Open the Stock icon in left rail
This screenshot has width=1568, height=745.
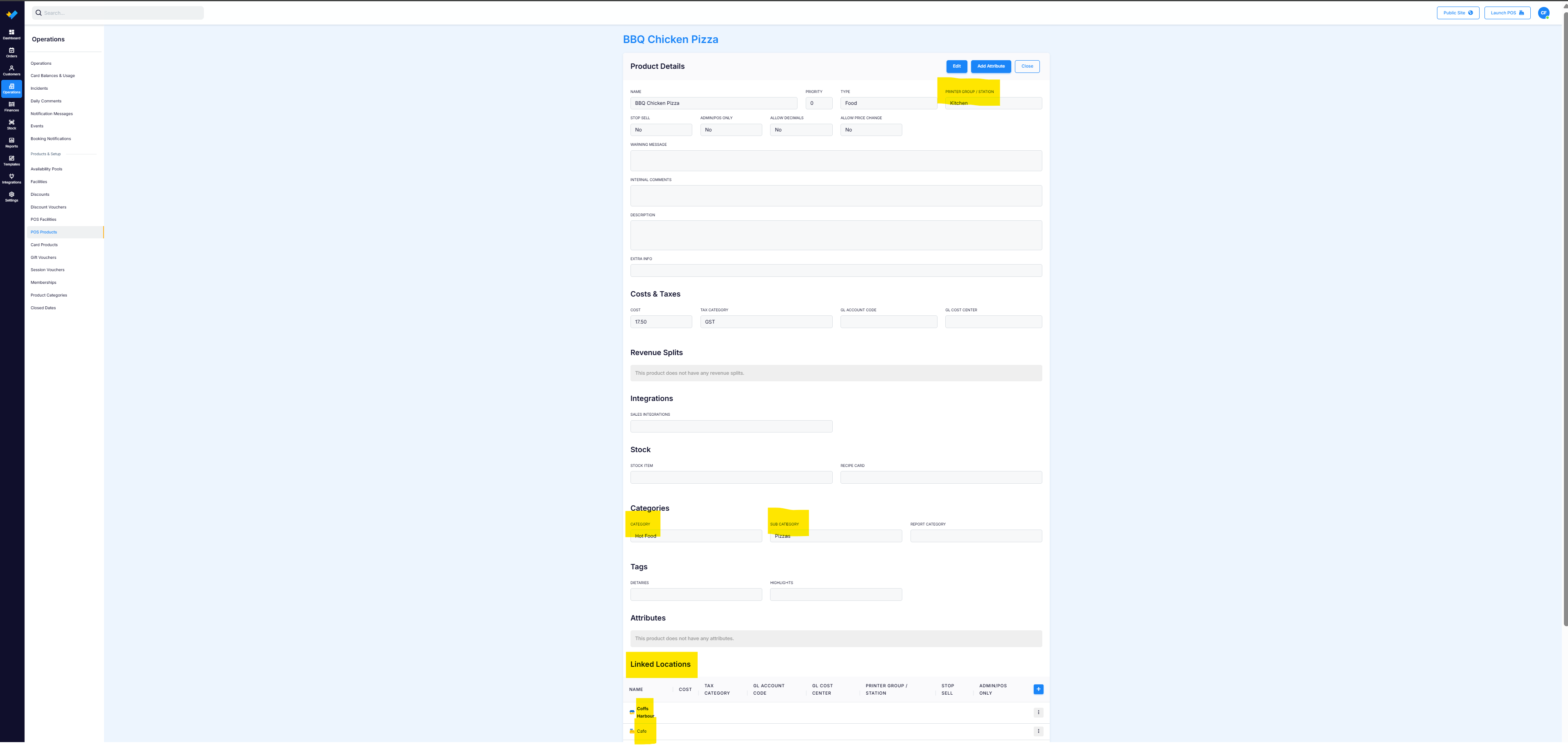click(x=11, y=125)
